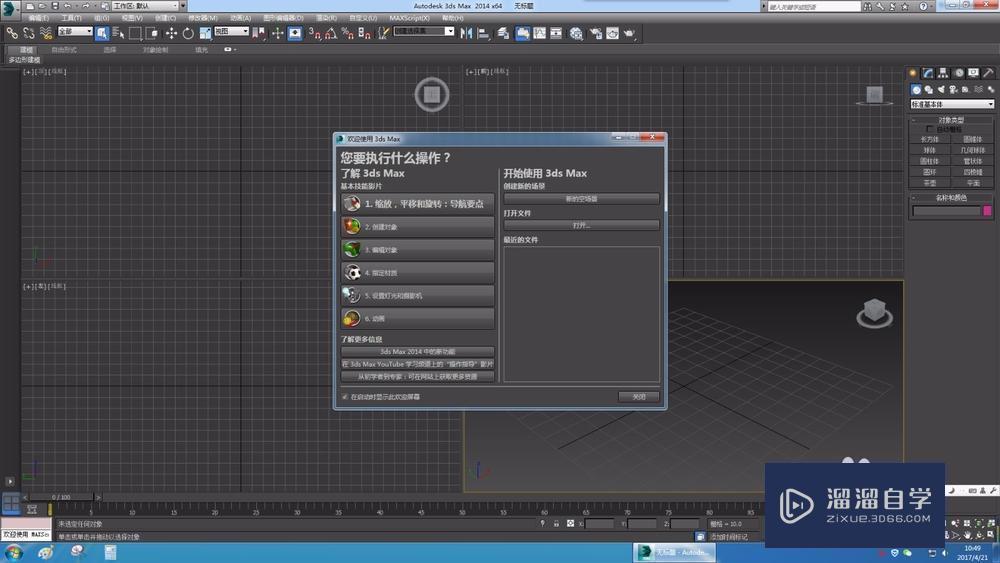Click the teapot Render Production icon
This screenshot has width=1000, height=563.
pyautogui.click(x=630, y=33)
